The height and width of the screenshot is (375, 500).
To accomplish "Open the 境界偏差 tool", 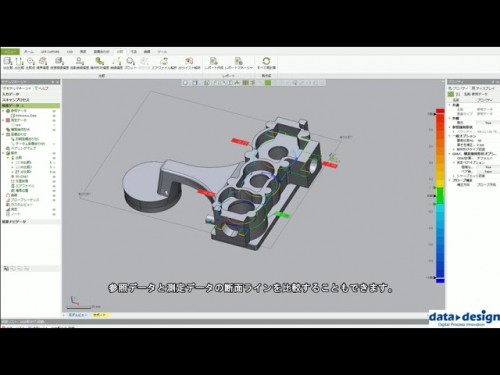I will (43, 63).
